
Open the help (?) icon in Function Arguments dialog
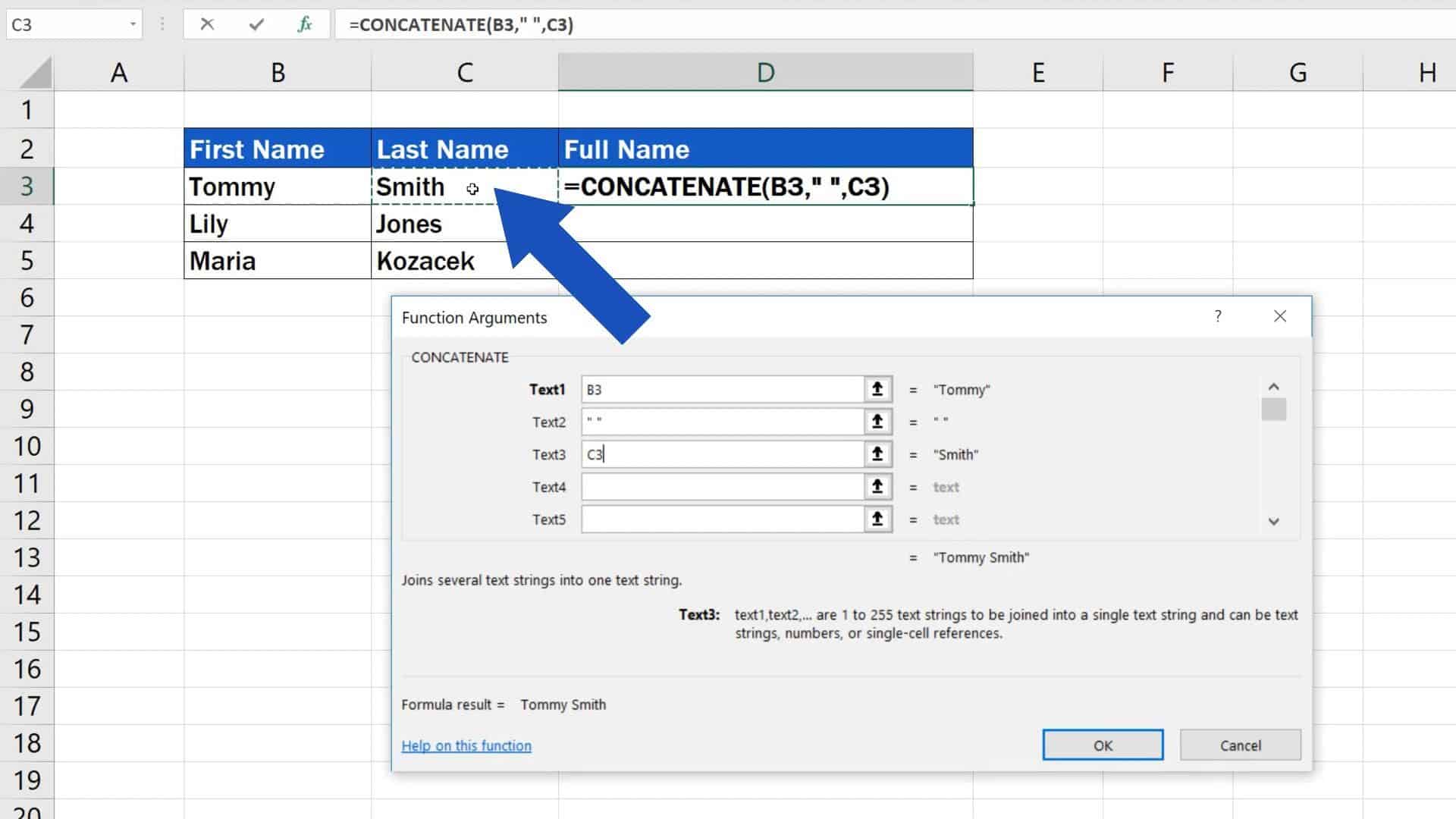point(1218,316)
